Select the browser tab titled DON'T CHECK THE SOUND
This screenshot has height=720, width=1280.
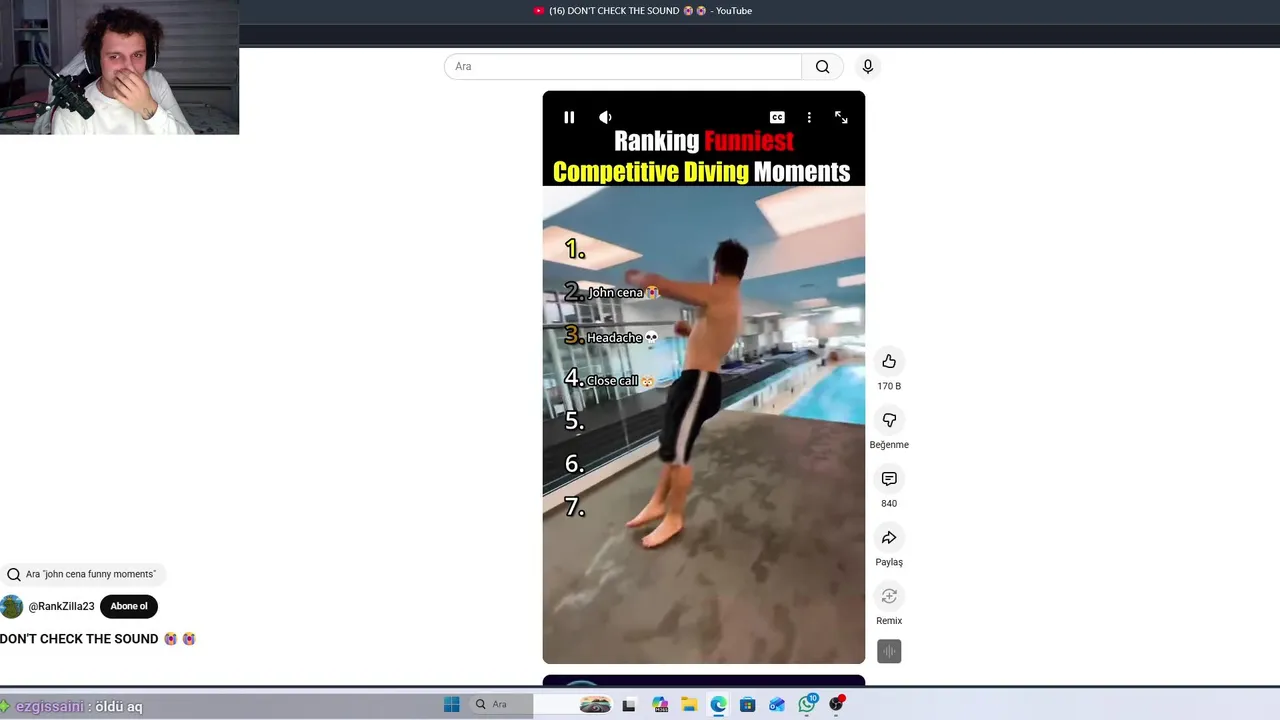641,11
